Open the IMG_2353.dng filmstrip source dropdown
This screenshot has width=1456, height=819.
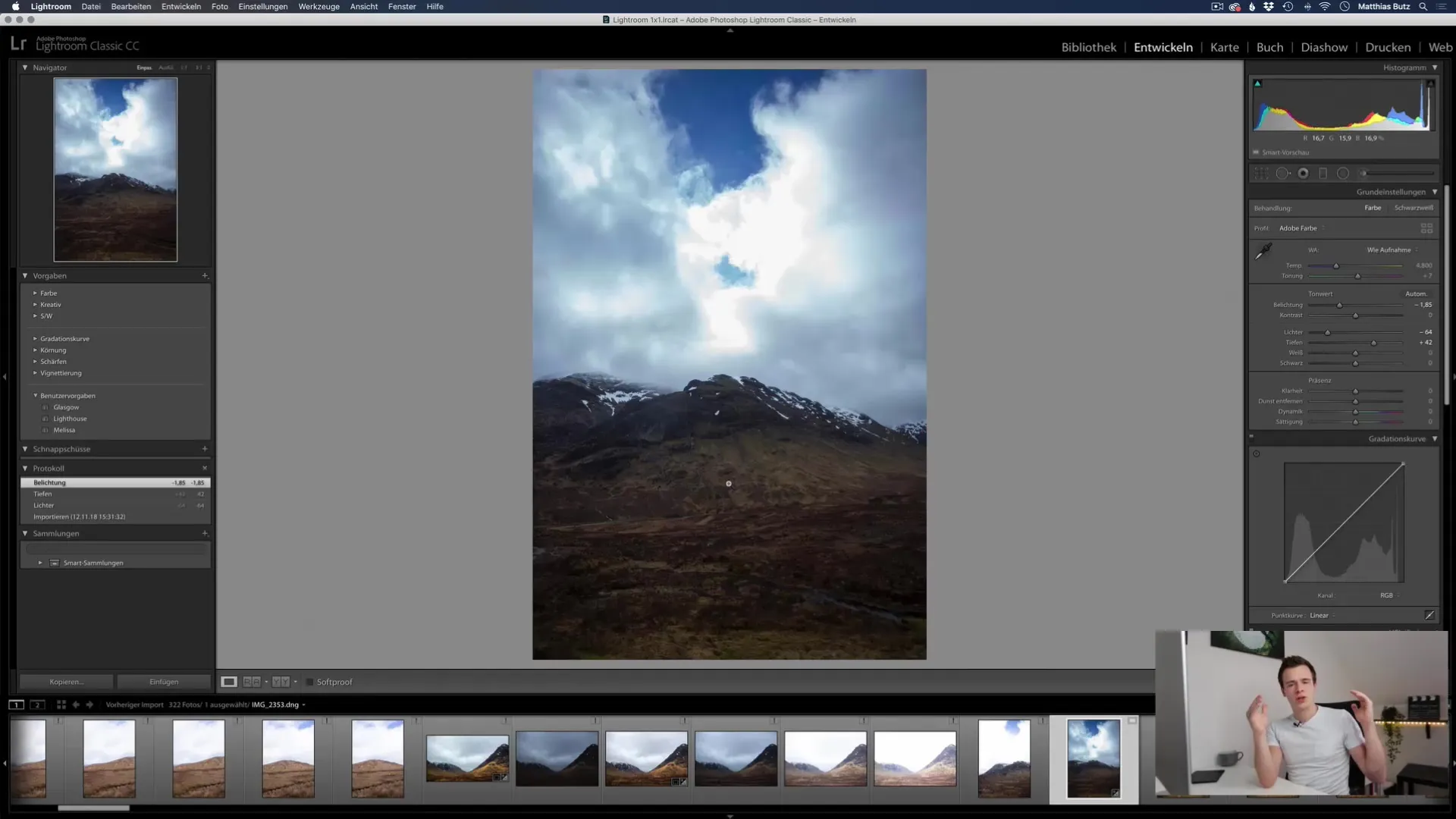click(x=278, y=704)
